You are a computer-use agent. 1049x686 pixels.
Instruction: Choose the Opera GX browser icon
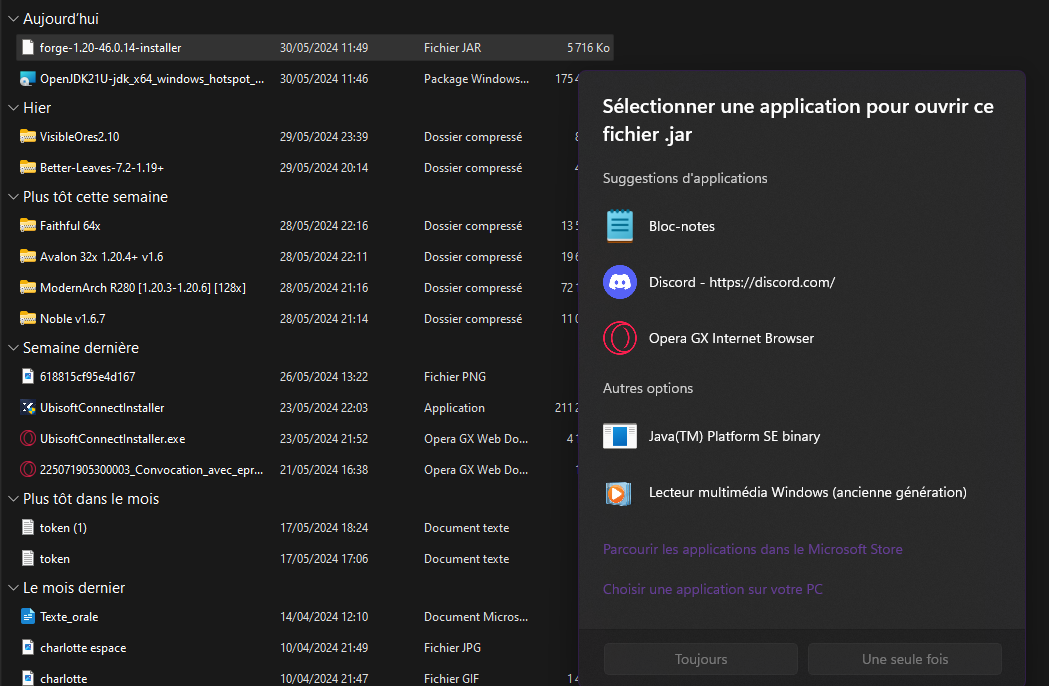[x=620, y=338]
